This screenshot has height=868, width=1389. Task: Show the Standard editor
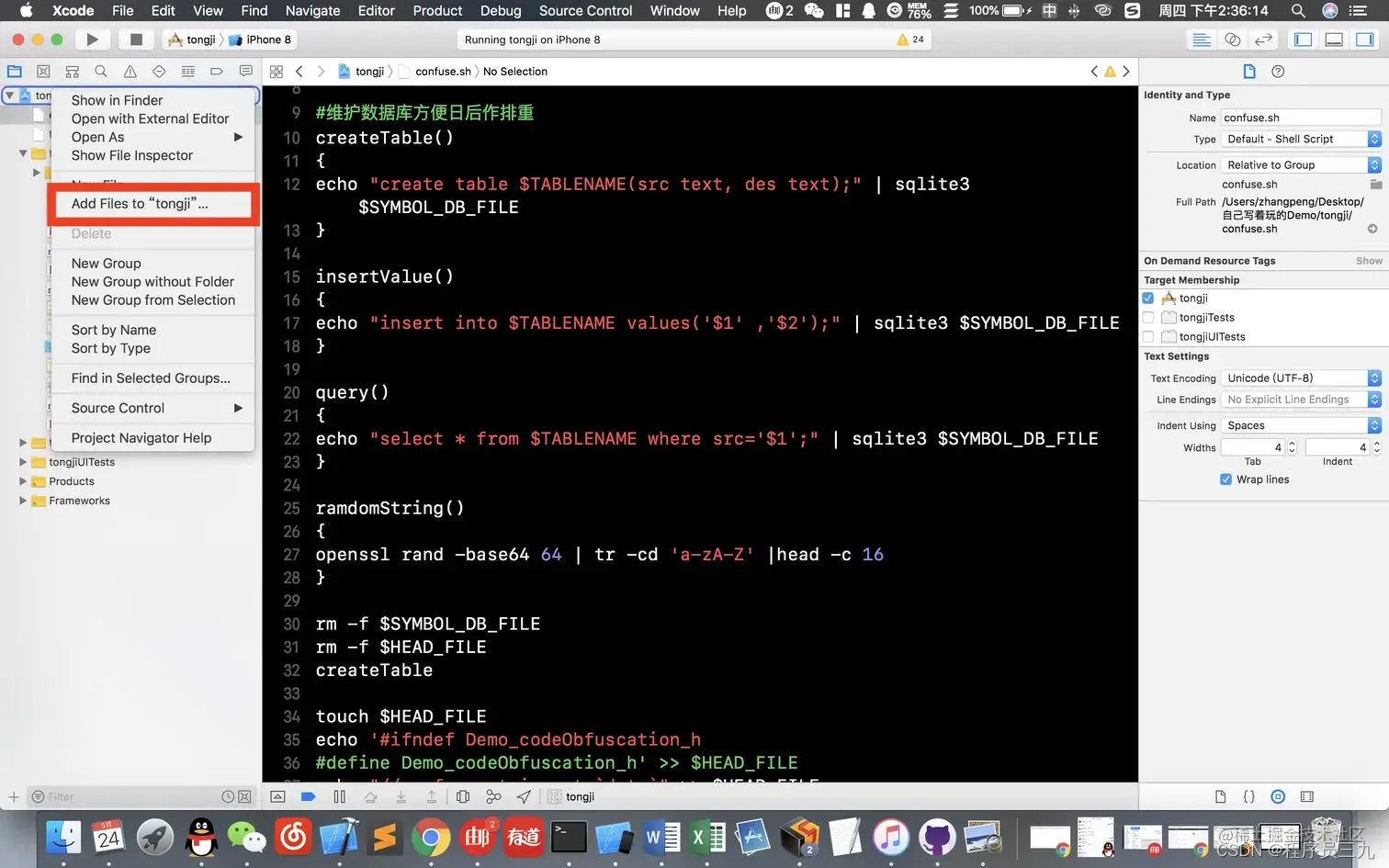click(x=1202, y=39)
